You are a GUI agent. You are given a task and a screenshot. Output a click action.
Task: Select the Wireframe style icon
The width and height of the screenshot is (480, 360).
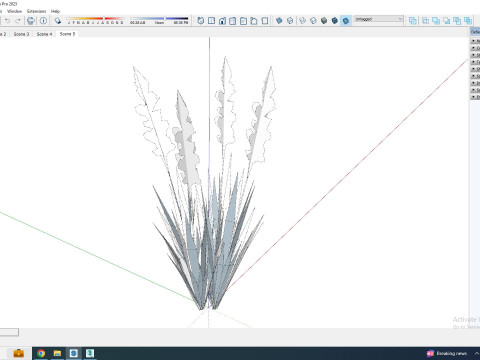(302, 21)
